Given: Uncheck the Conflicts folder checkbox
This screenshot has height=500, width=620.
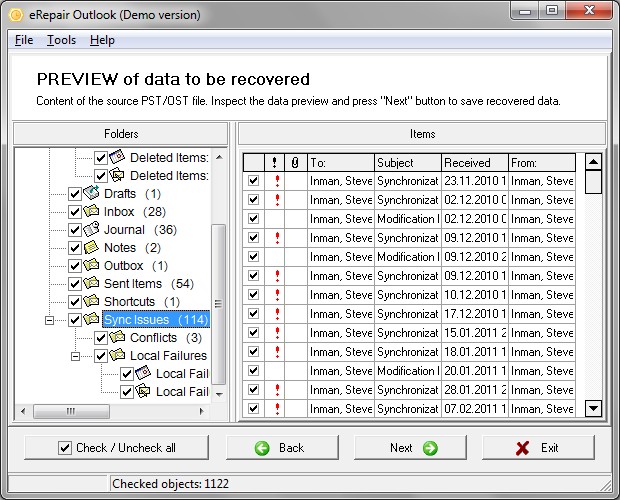Looking at the screenshot, I should click(x=101, y=338).
